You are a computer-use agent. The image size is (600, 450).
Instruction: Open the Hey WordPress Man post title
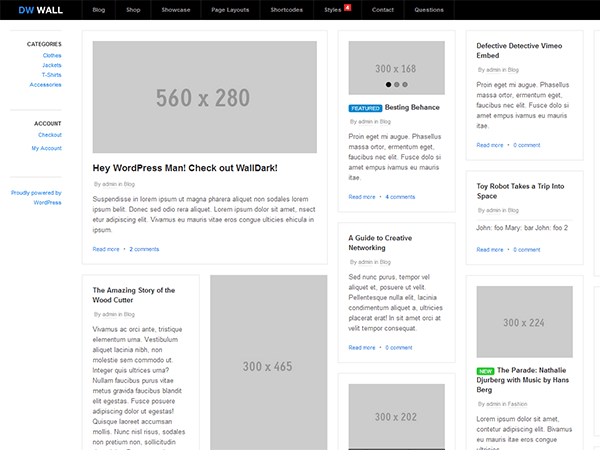(x=185, y=168)
